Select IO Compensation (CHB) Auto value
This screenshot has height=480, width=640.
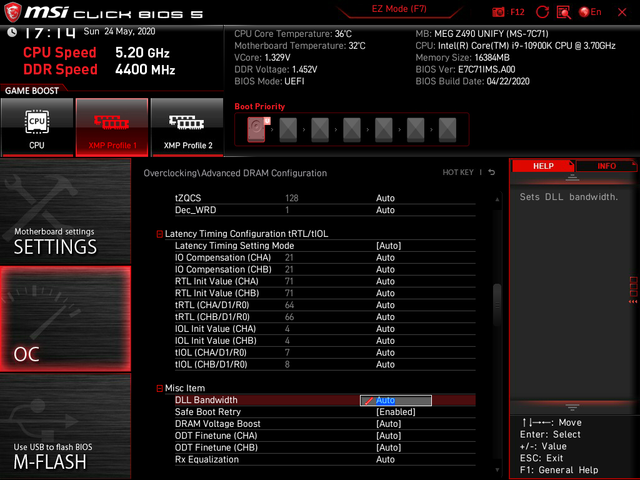coord(385,269)
